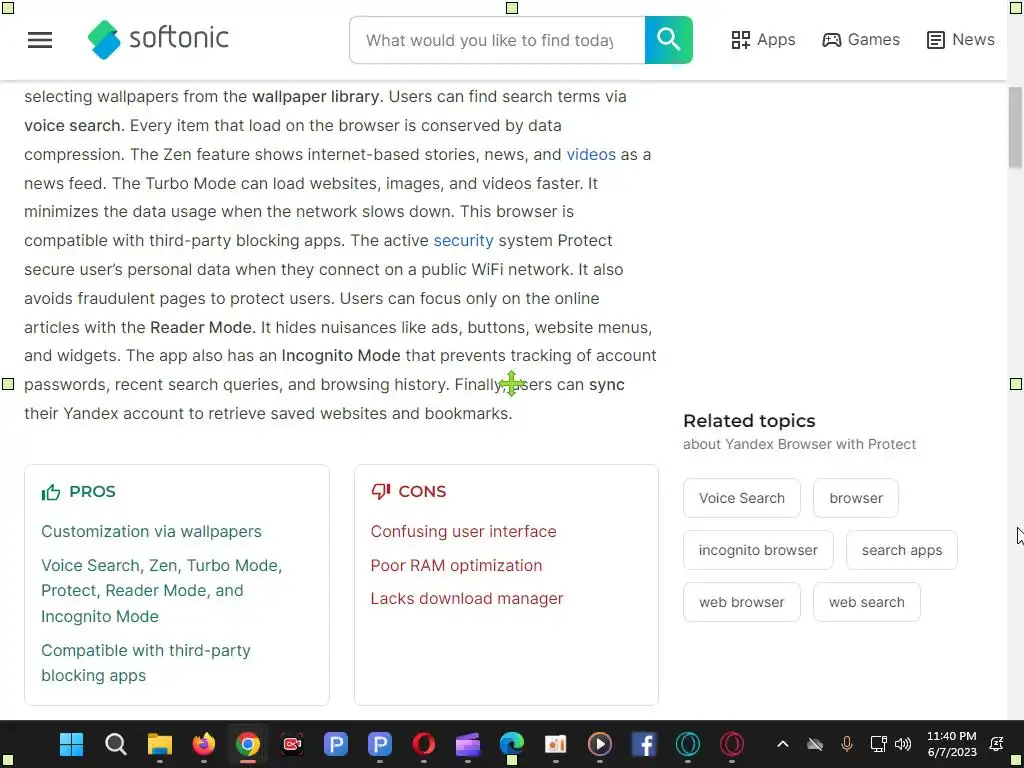Screen dimensions: 1024x768
Task: Click the Softonic logo
Action: (x=159, y=39)
